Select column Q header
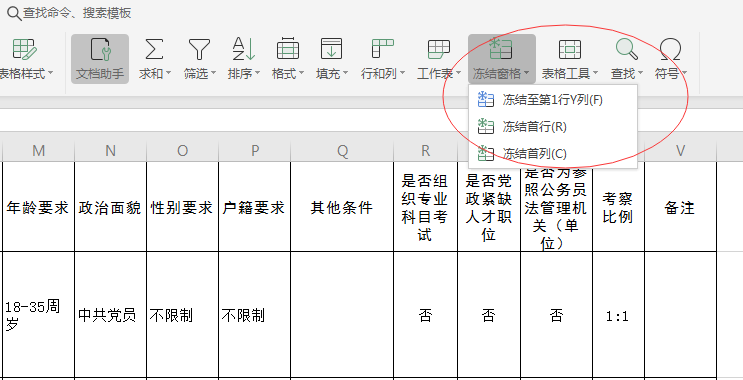The height and width of the screenshot is (380, 743). tap(342, 151)
